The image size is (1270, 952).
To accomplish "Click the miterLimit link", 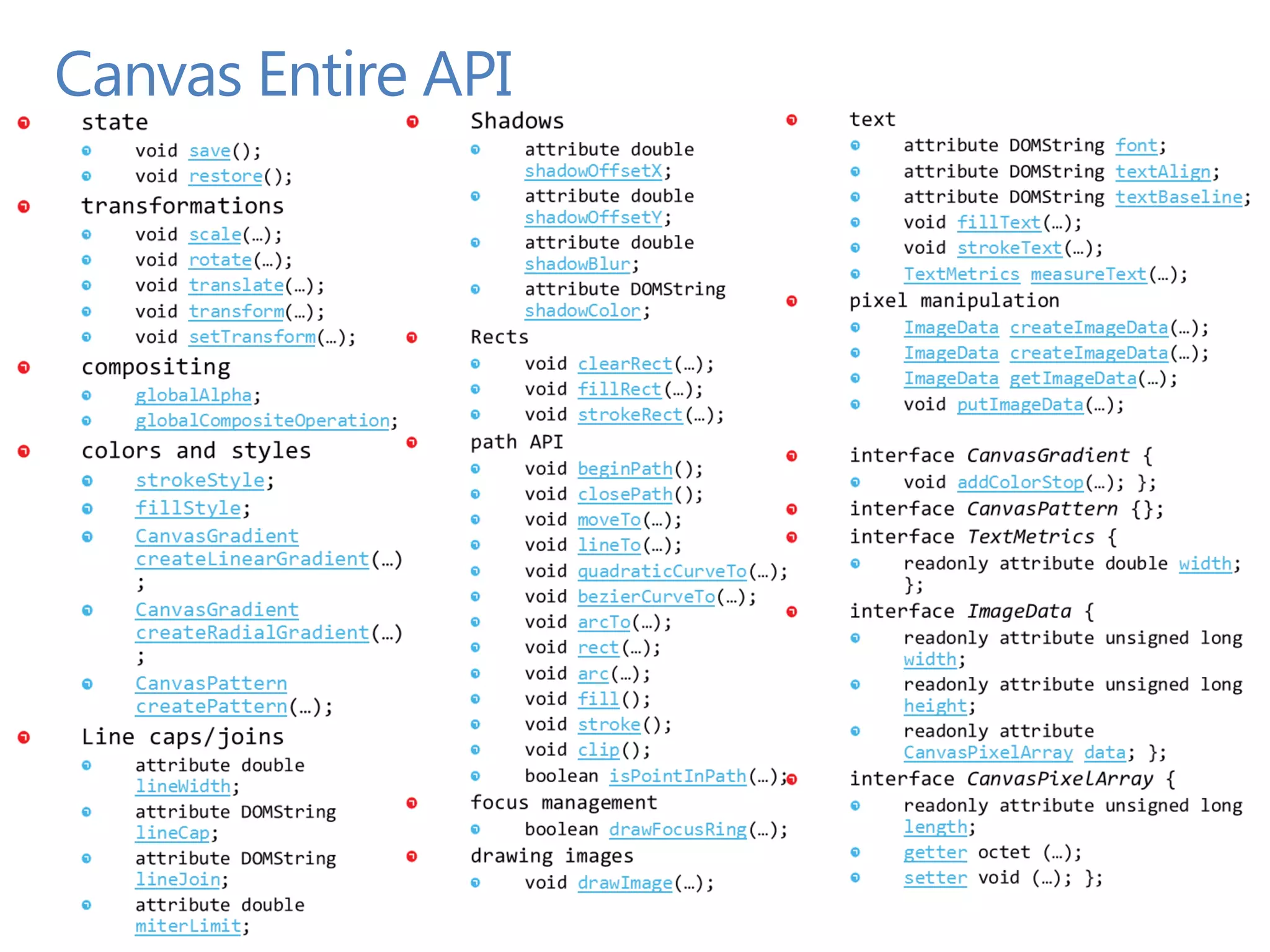I will (188, 926).
